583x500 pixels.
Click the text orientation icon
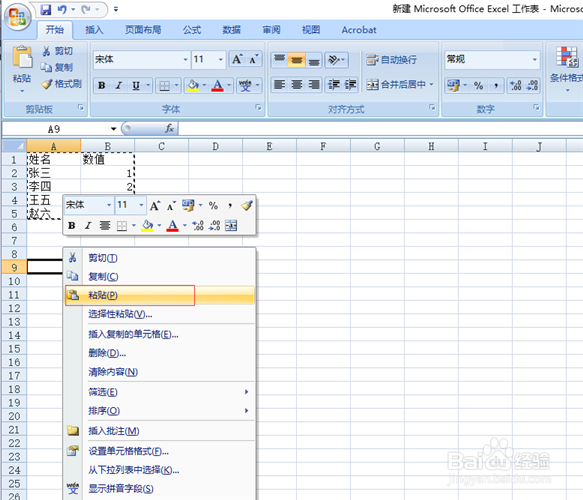334,59
